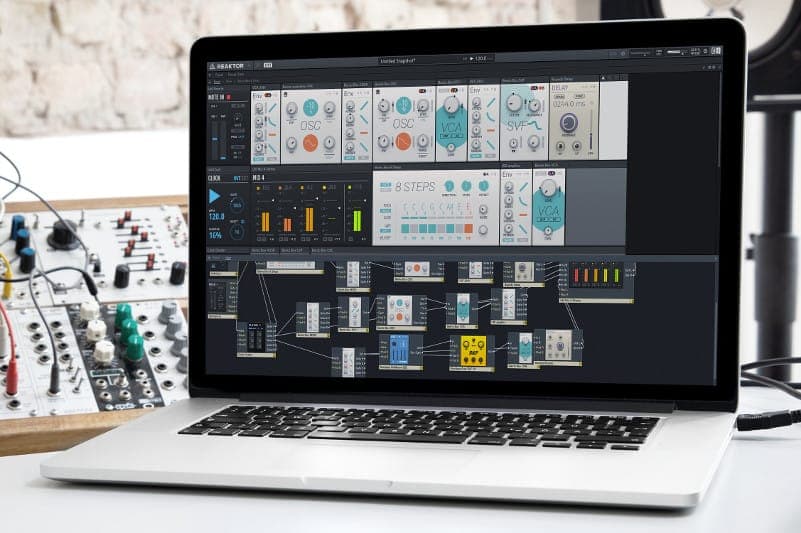Click the third teal knob on 8 STEPS
Image resolution: width=801 pixels, height=533 pixels.
[483, 186]
